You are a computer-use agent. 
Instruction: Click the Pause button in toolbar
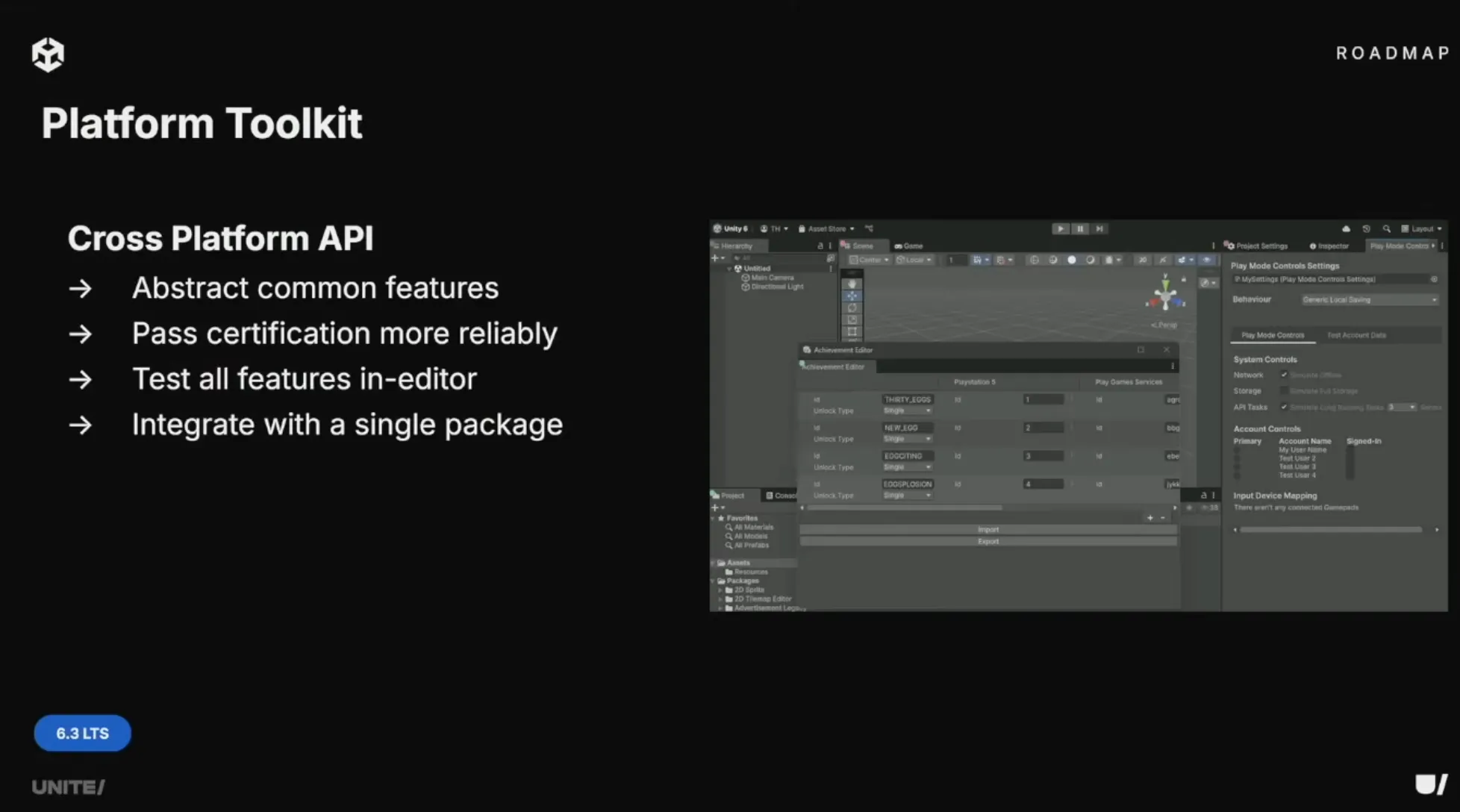click(x=1079, y=229)
